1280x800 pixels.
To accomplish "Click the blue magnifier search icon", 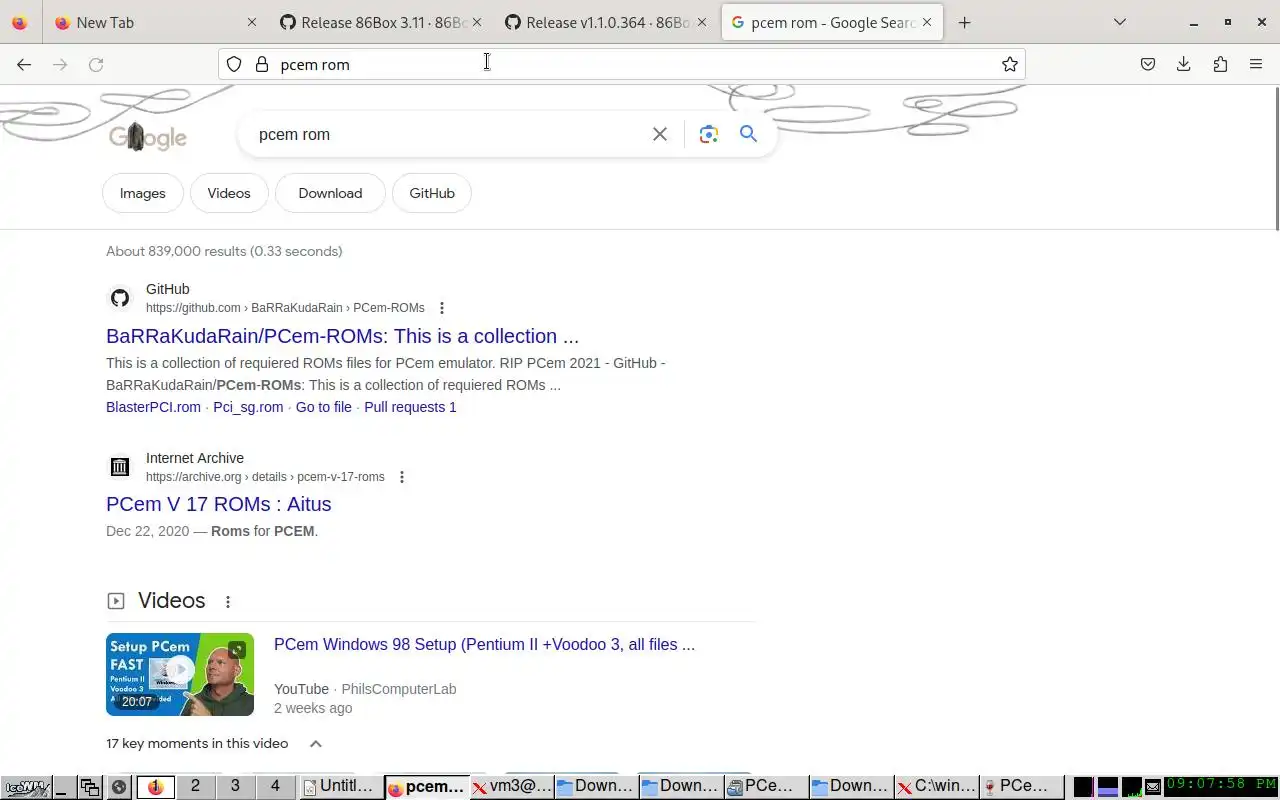I will tap(748, 134).
